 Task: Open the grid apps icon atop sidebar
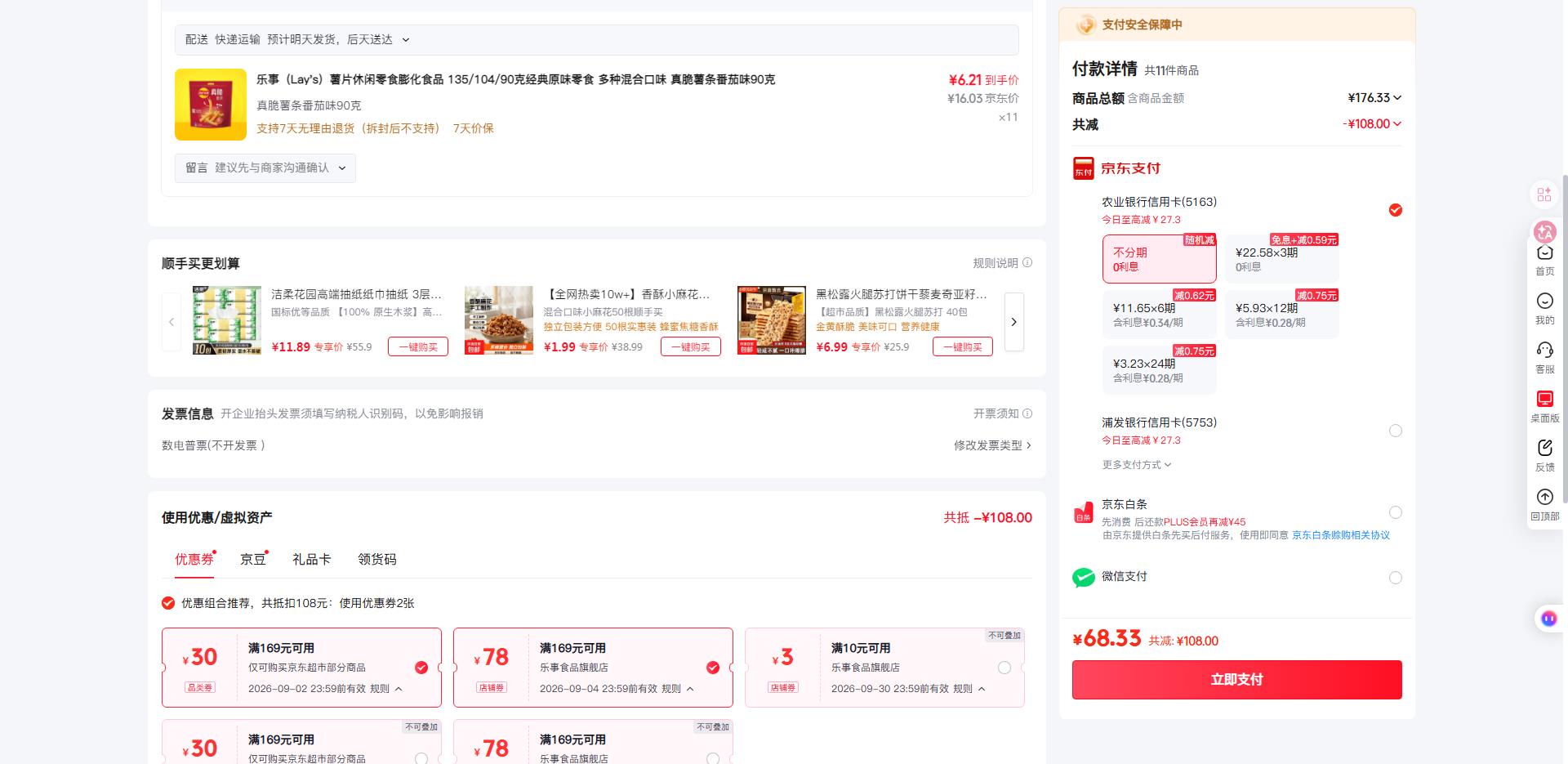(1544, 194)
